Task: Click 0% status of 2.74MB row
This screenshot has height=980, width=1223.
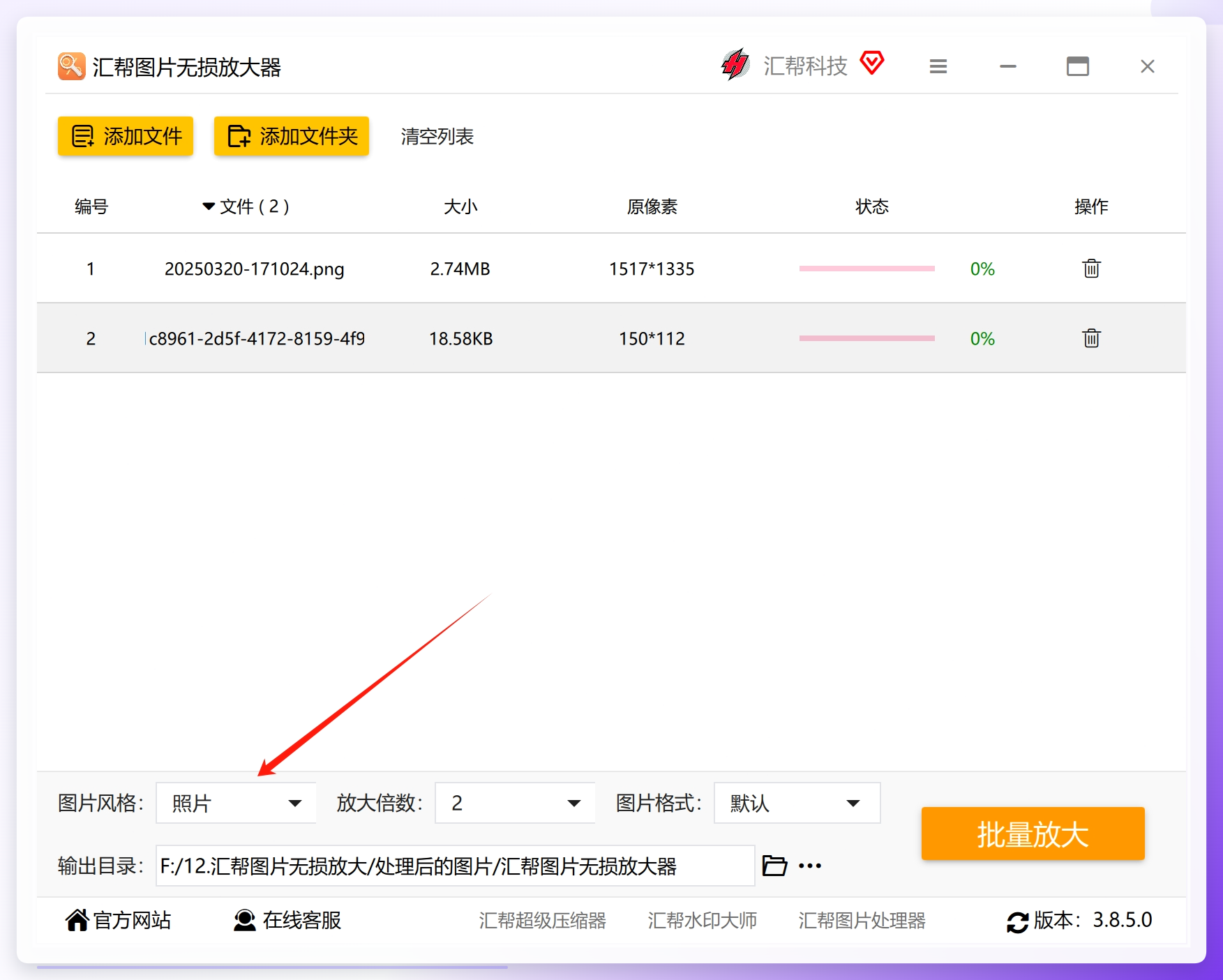Action: coord(982,269)
